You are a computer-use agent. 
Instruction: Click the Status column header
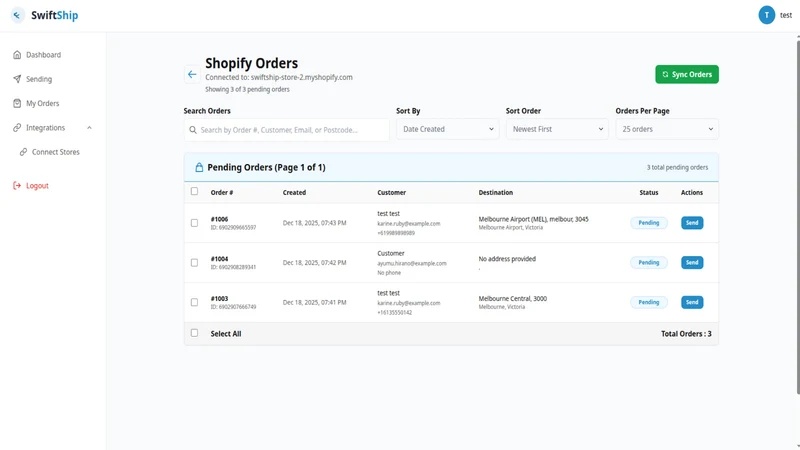point(648,192)
